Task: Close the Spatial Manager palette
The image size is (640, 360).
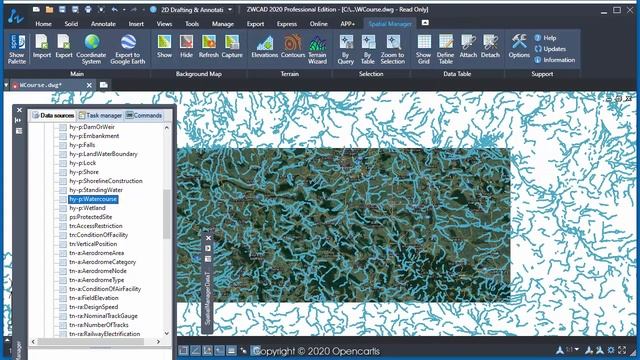Action: 19,110
